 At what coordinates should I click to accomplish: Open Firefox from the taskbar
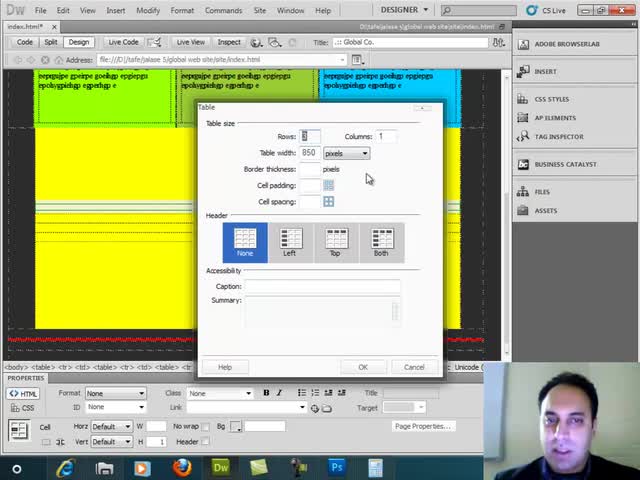(x=182, y=468)
